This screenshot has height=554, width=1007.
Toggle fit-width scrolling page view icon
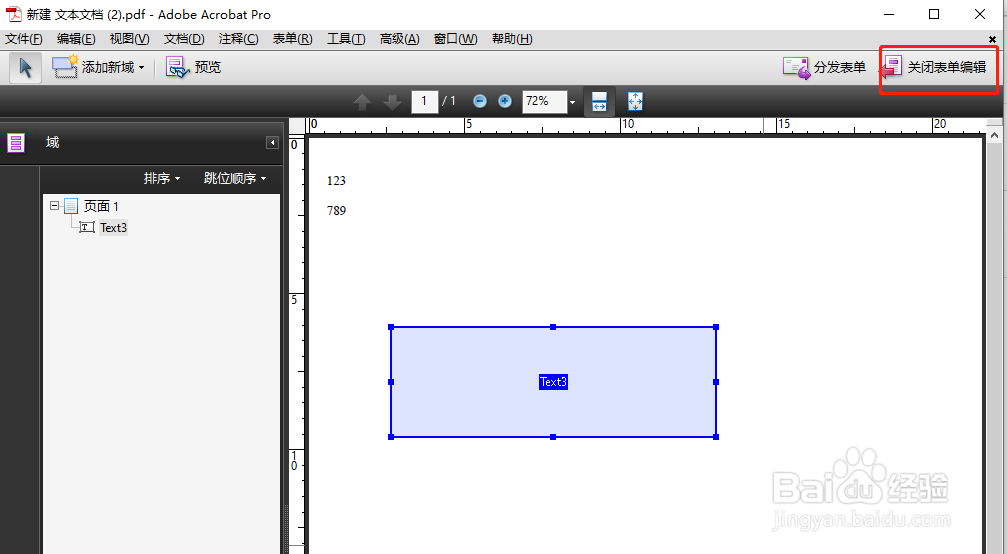(x=599, y=101)
